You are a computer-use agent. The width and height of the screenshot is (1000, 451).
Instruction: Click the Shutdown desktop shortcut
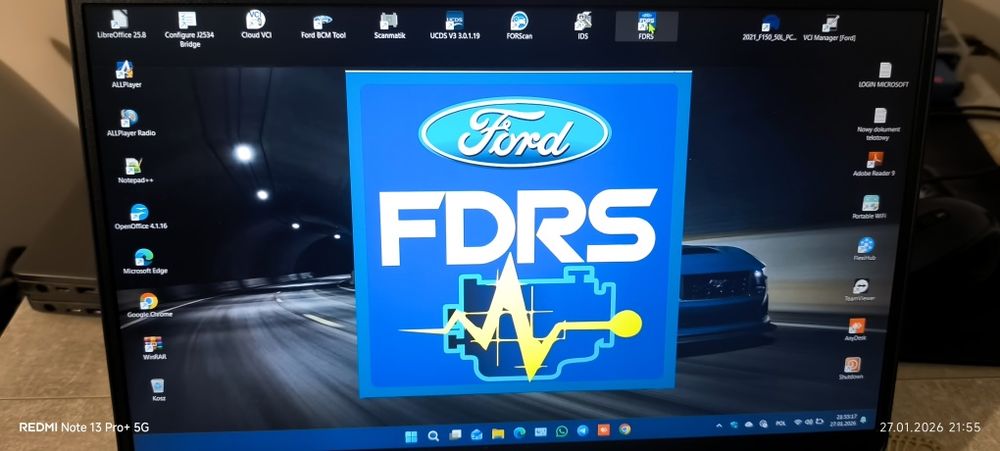[x=851, y=369]
